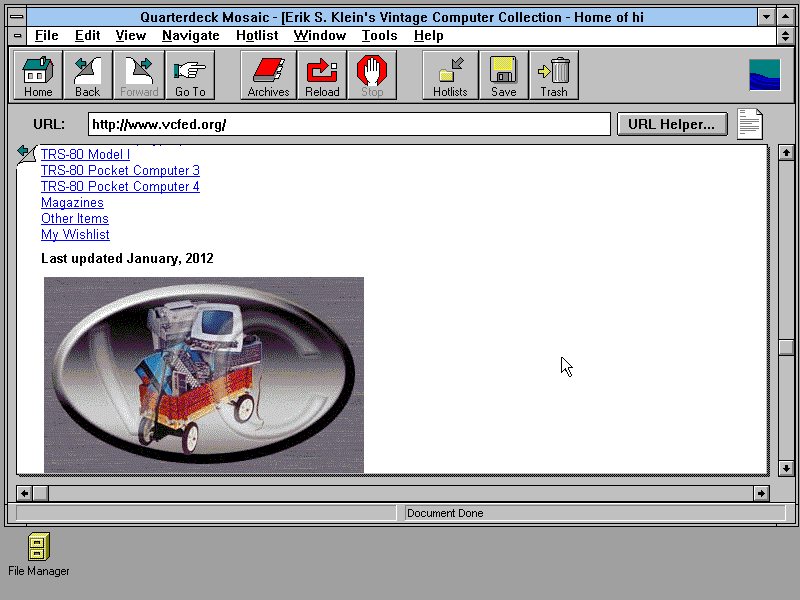Open the Go To dialog
This screenshot has height=600, width=800.
[190, 75]
